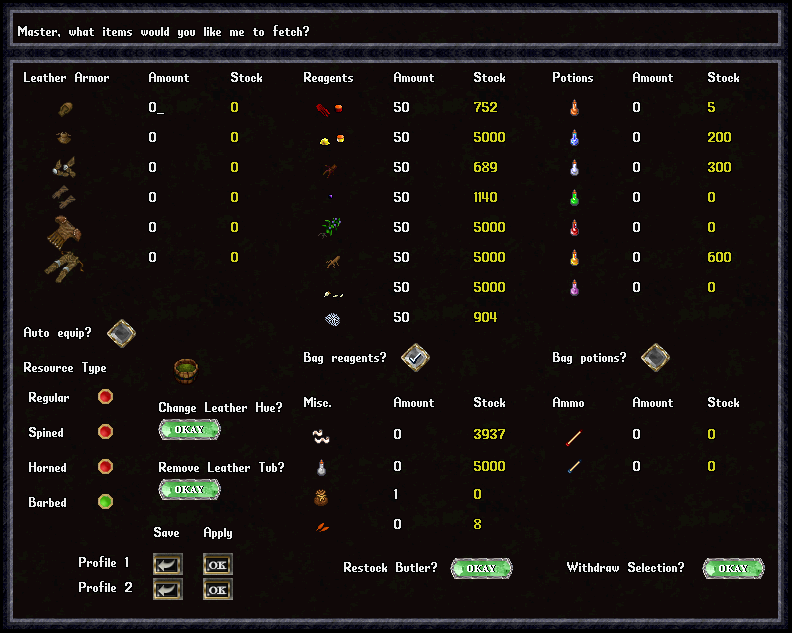
Task: Select Spined resource type
Action: click(x=106, y=431)
